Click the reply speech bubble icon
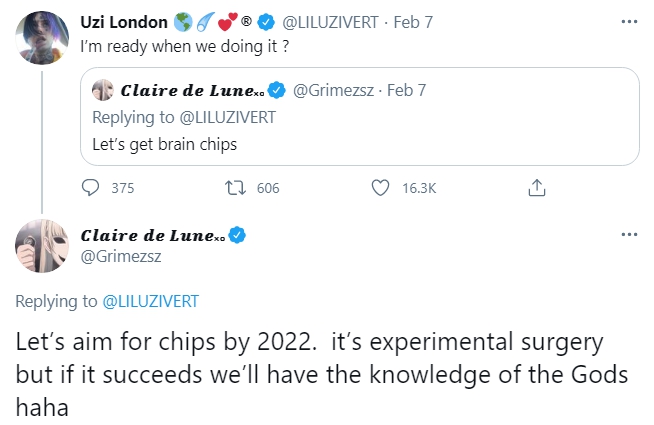Screen dimensions: 654x425 [x=90, y=188]
